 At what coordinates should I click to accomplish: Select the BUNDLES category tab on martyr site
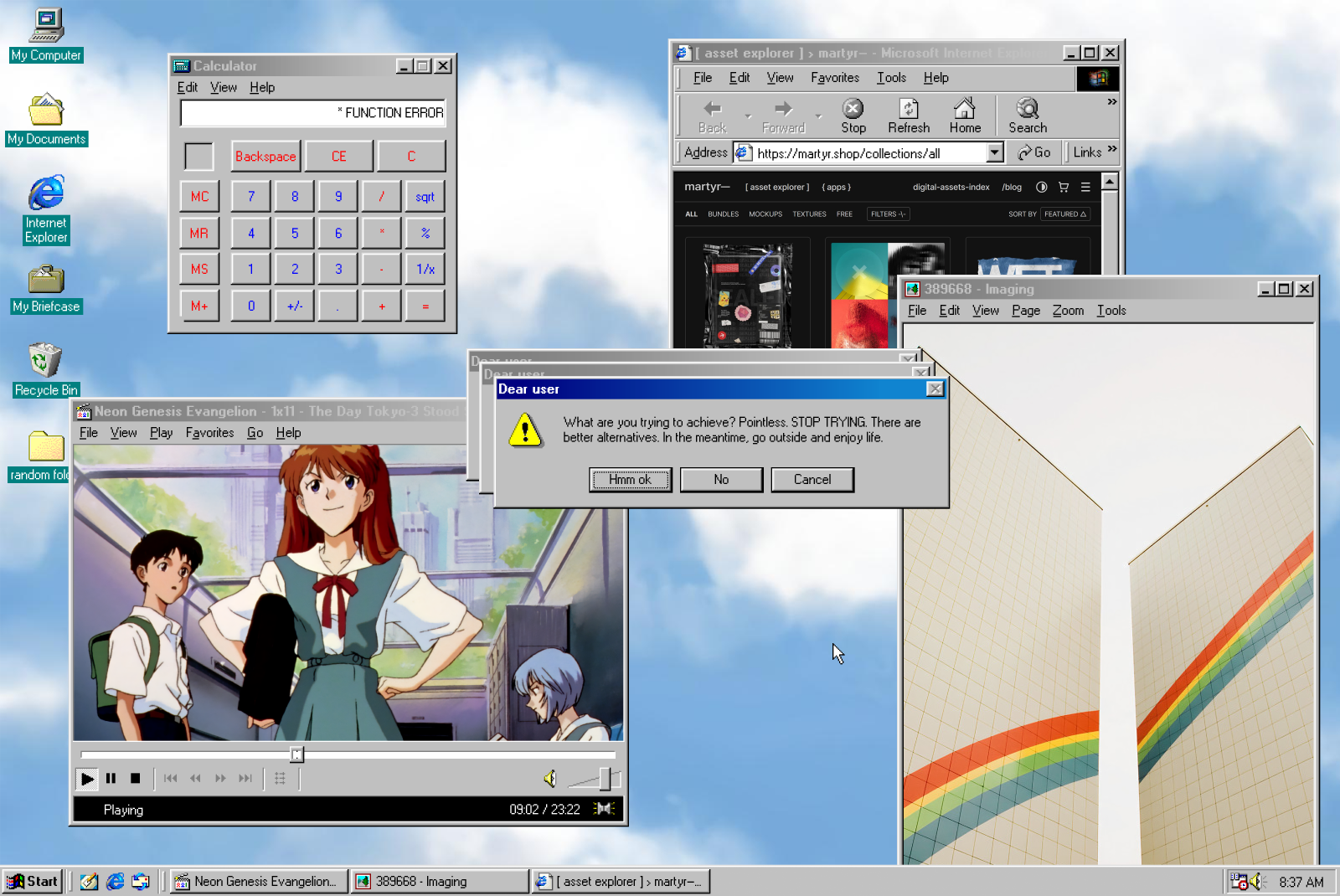pos(723,214)
